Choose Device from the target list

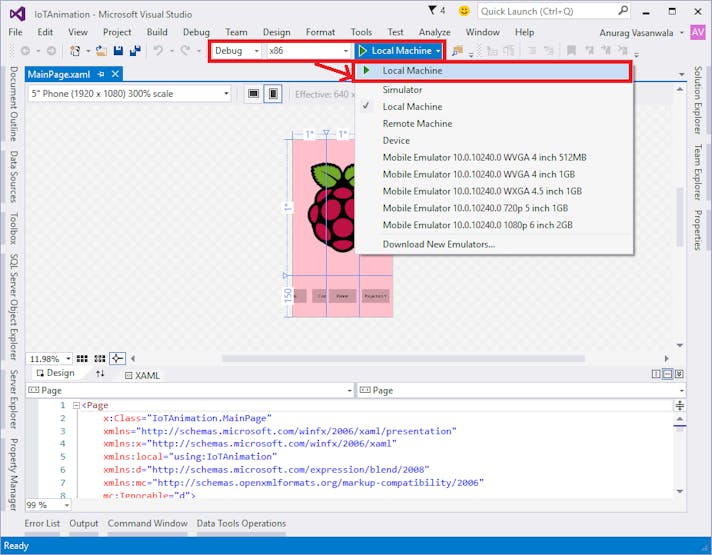coord(494,140)
